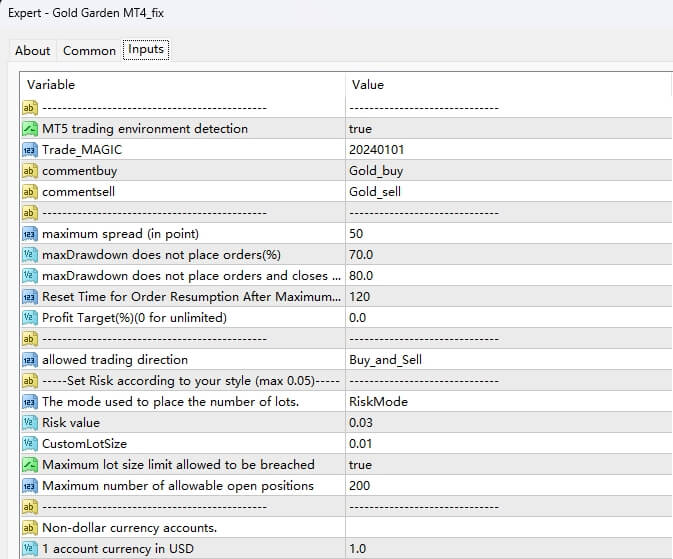
Task: Edit the Reset Time value 120
Action: (x=359, y=296)
